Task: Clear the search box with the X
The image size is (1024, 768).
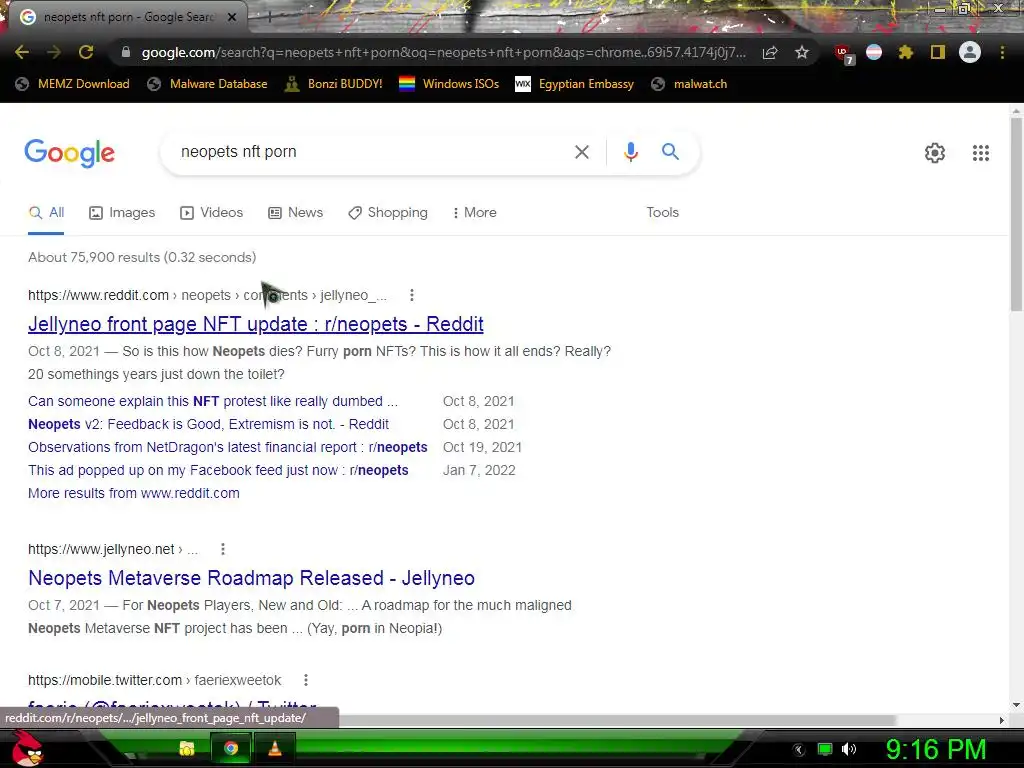Action: point(581,152)
